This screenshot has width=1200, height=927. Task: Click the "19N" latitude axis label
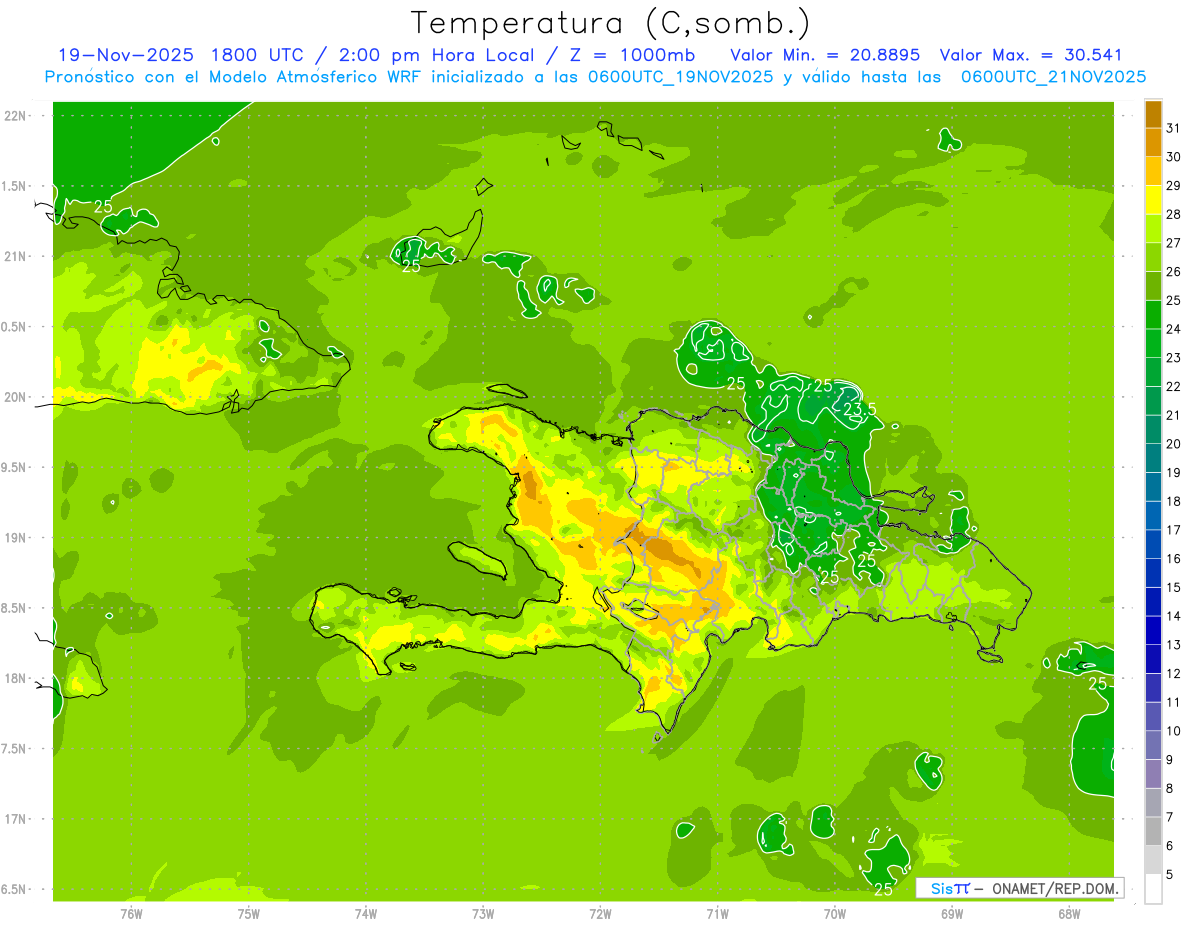14,538
